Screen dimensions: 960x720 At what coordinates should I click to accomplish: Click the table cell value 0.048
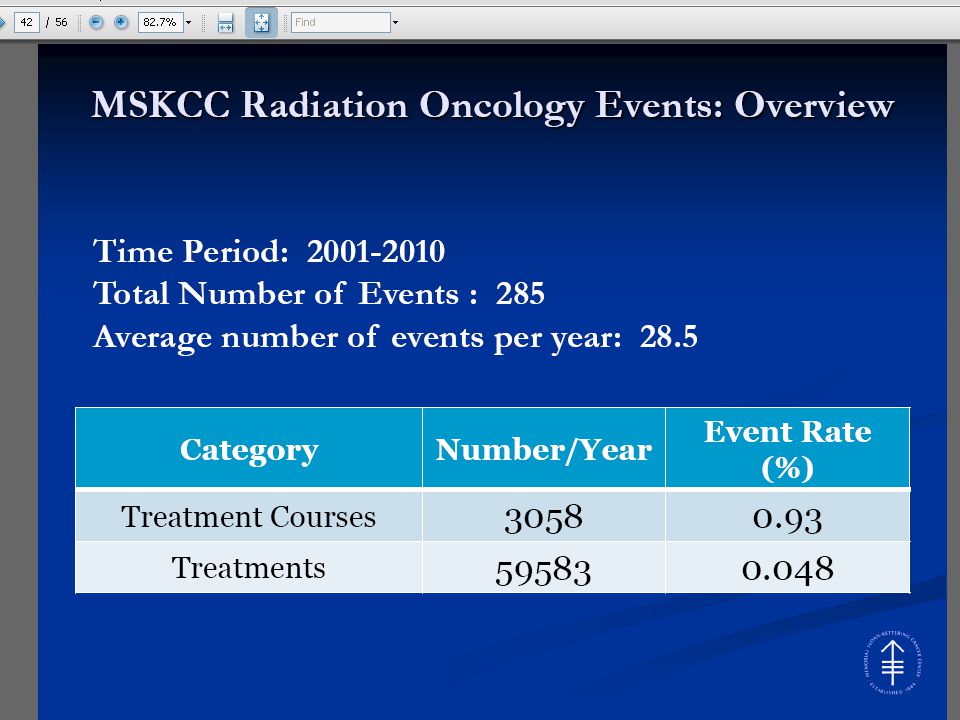coord(787,569)
